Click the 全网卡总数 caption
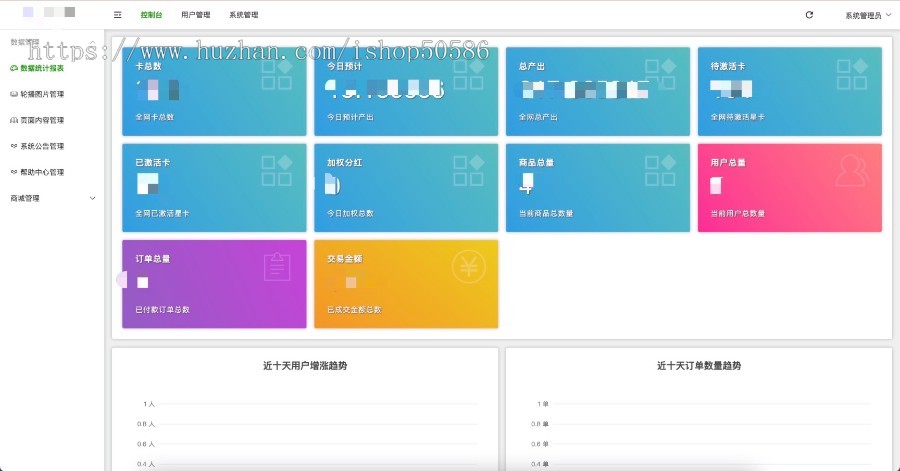This screenshot has width=900, height=471. (x=154, y=117)
